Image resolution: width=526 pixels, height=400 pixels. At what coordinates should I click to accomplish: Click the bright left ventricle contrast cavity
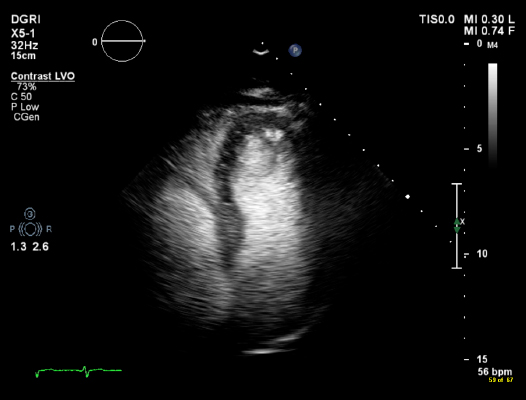(x=268, y=205)
